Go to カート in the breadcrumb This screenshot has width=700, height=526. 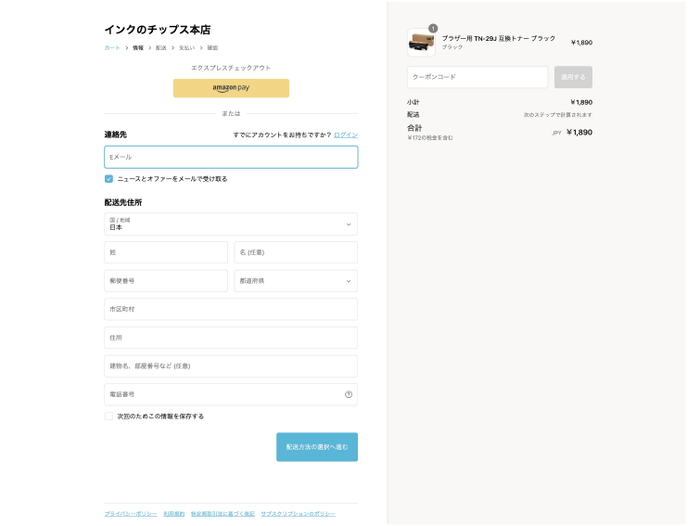click(x=112, y=48)
